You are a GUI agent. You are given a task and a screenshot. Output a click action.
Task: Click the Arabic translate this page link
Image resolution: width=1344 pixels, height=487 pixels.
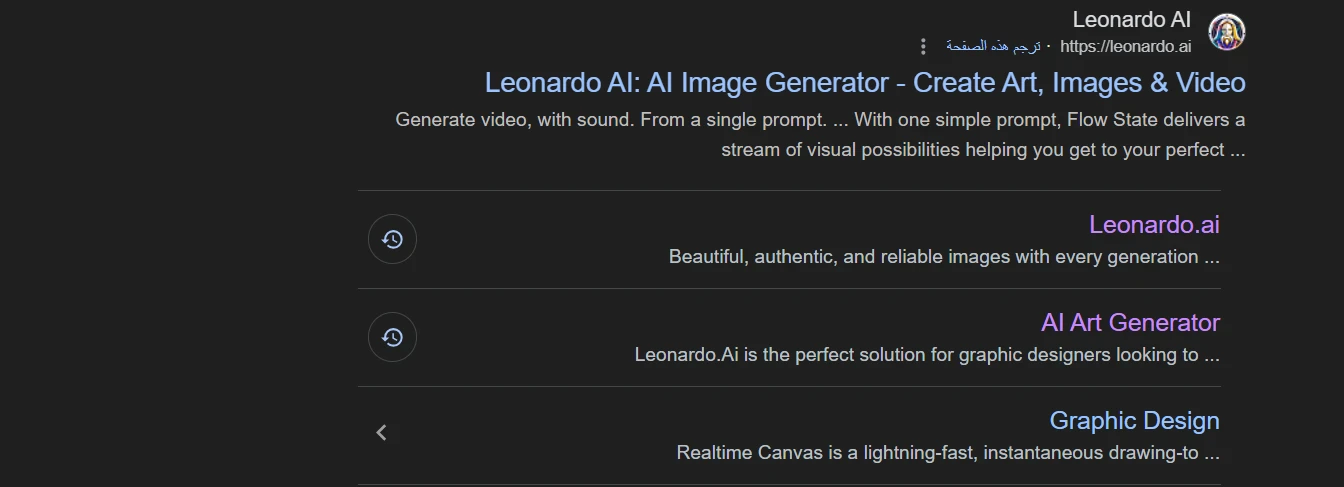click(x=993, y=46)
